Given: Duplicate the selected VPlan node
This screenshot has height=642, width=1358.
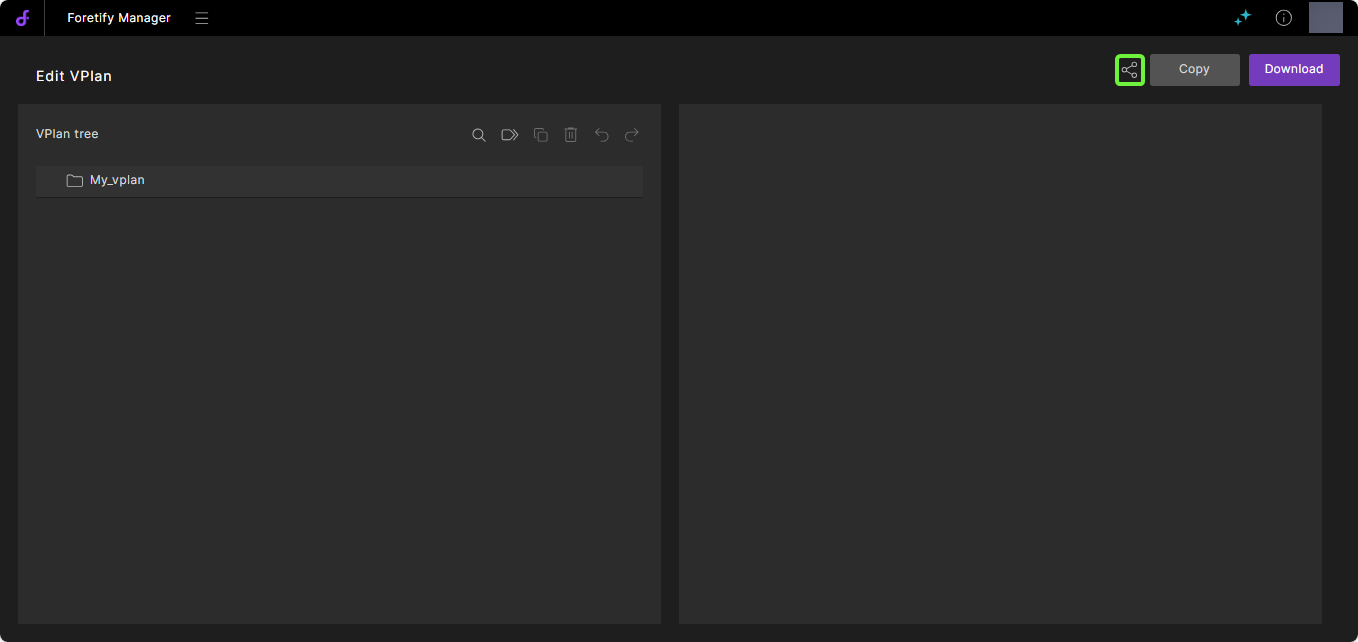Looking at the screenshot, I should pyautogui.click(x=540, y=135).
